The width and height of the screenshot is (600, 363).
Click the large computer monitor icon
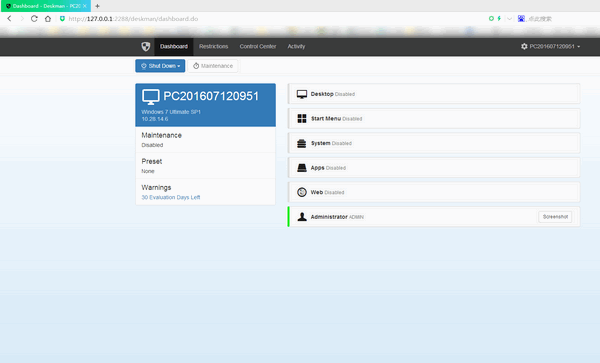coord(151,97)
